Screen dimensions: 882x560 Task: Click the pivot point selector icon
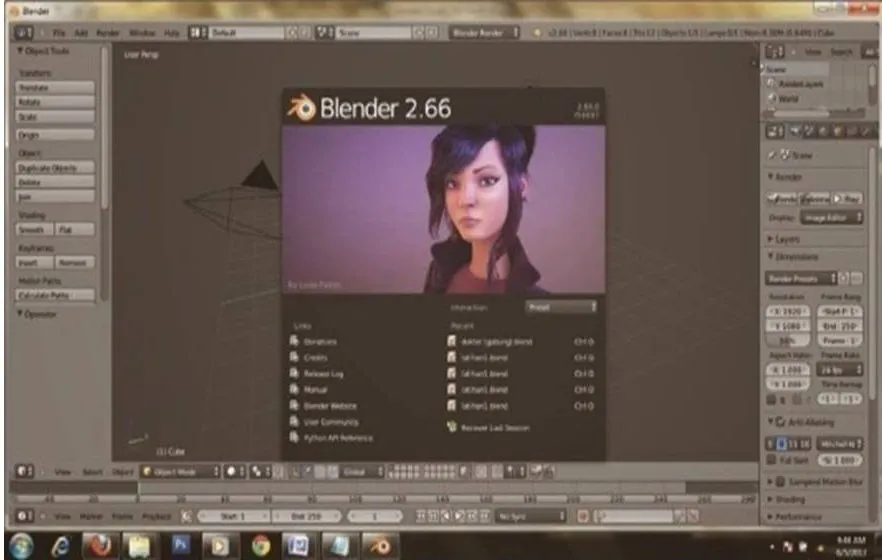259,471
